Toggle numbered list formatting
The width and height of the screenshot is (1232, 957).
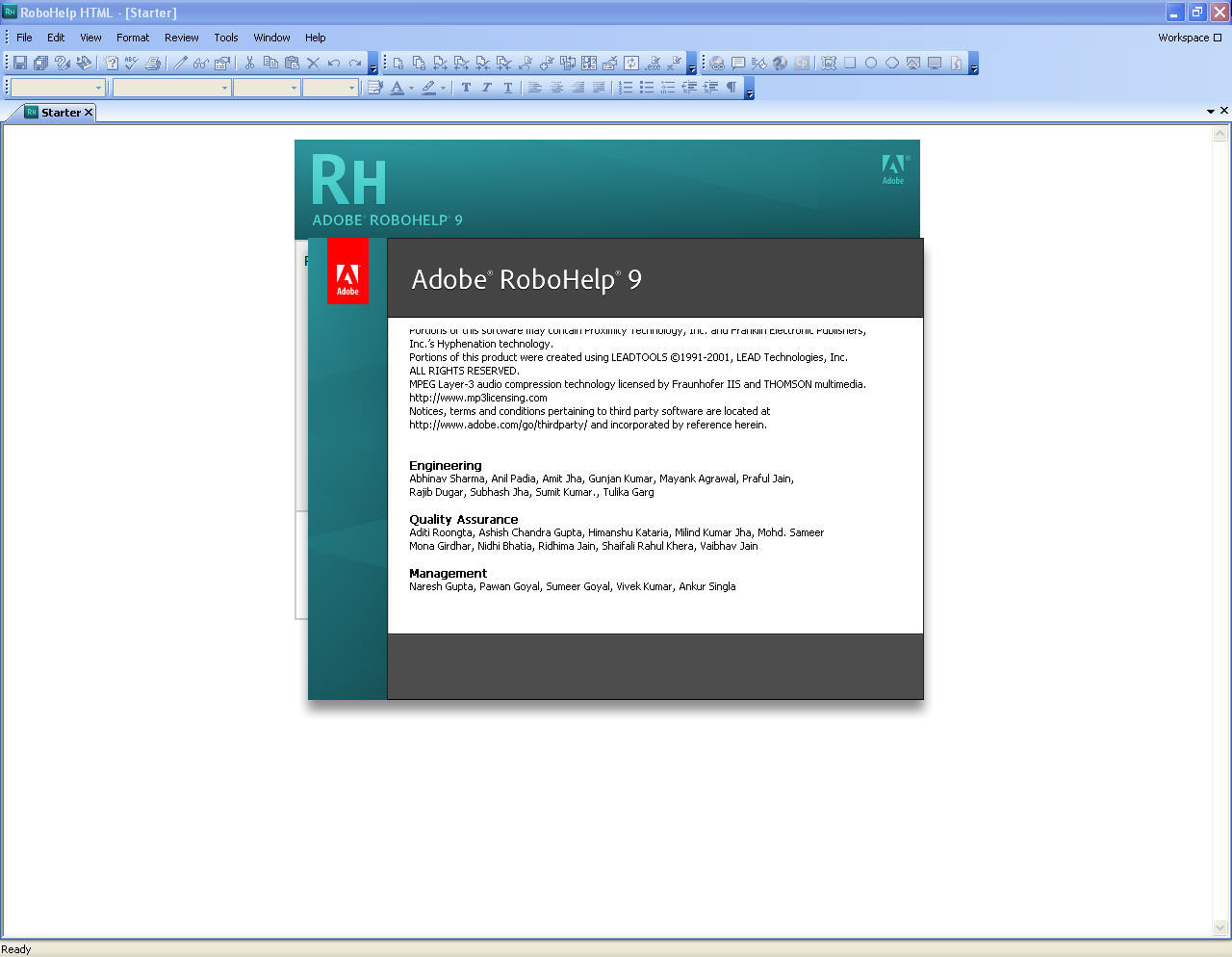point(626,88)
